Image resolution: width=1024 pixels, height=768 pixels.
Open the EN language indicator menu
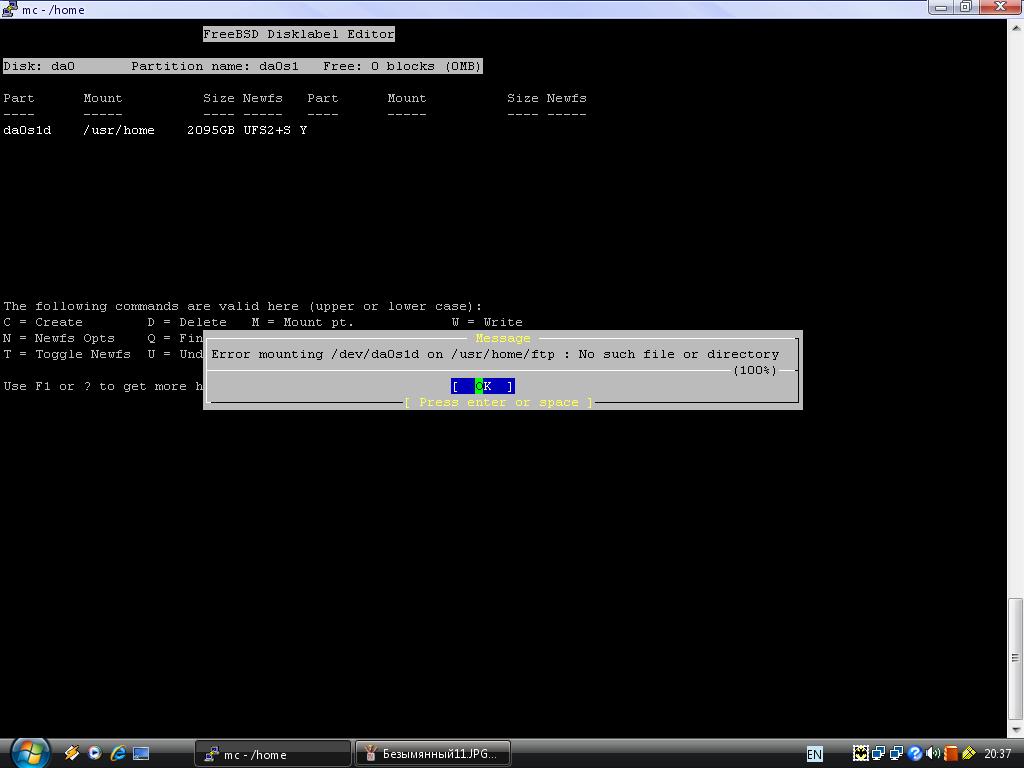pyautogui.click(x=814, y=754)
